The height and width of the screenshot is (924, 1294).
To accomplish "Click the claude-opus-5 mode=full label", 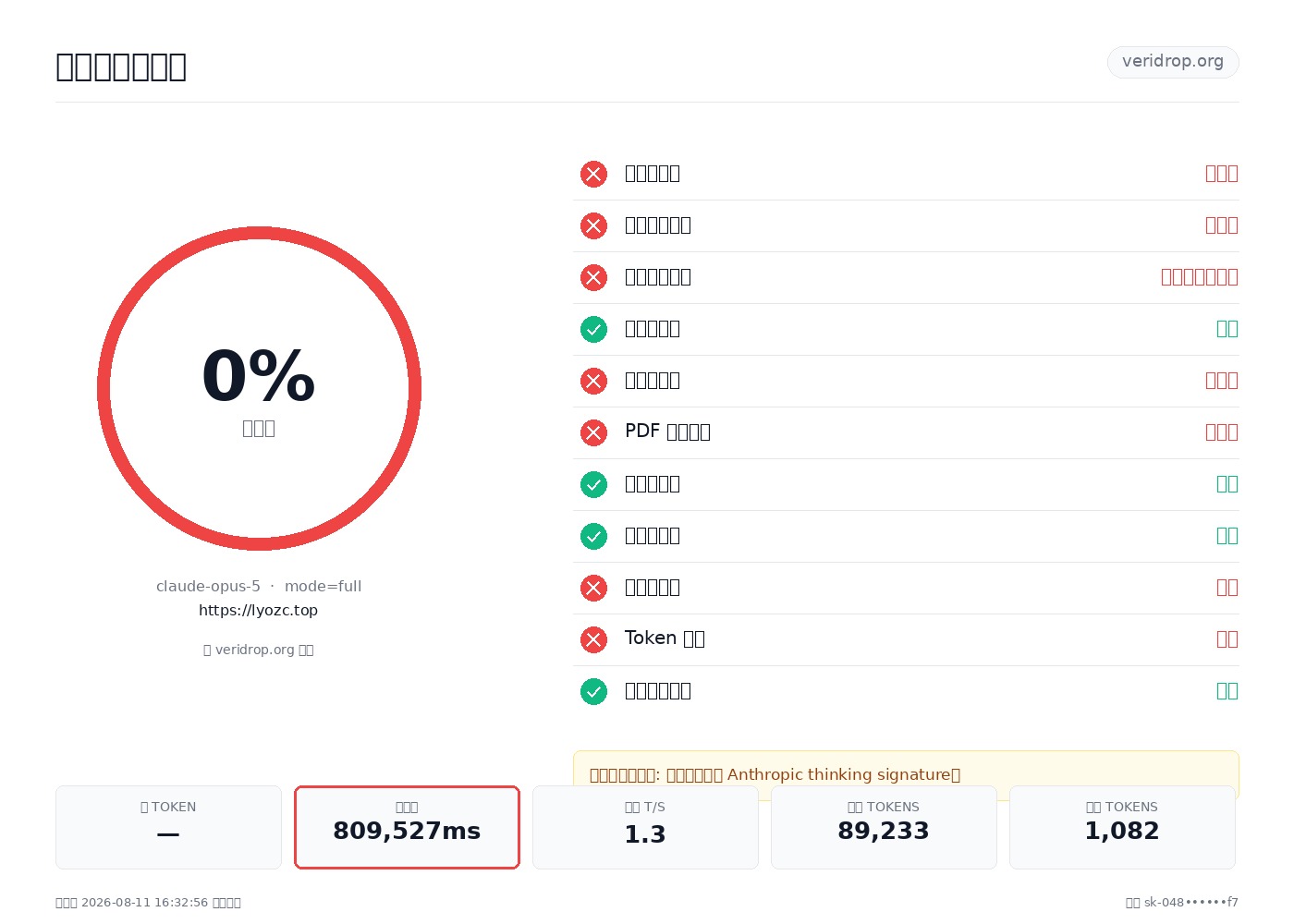I will (x=259, y=587).
